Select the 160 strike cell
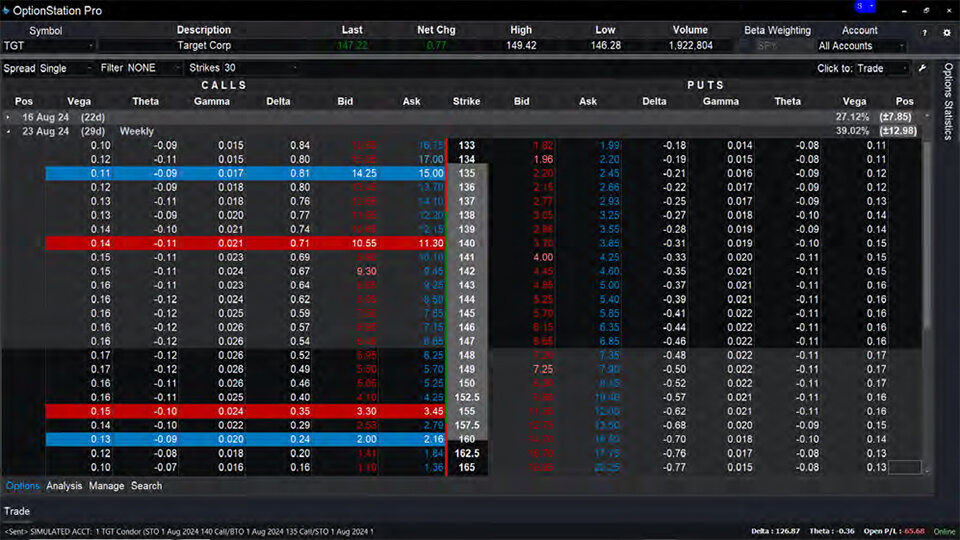The width and height of the screenshot is (960, 540). coord(467,439)
